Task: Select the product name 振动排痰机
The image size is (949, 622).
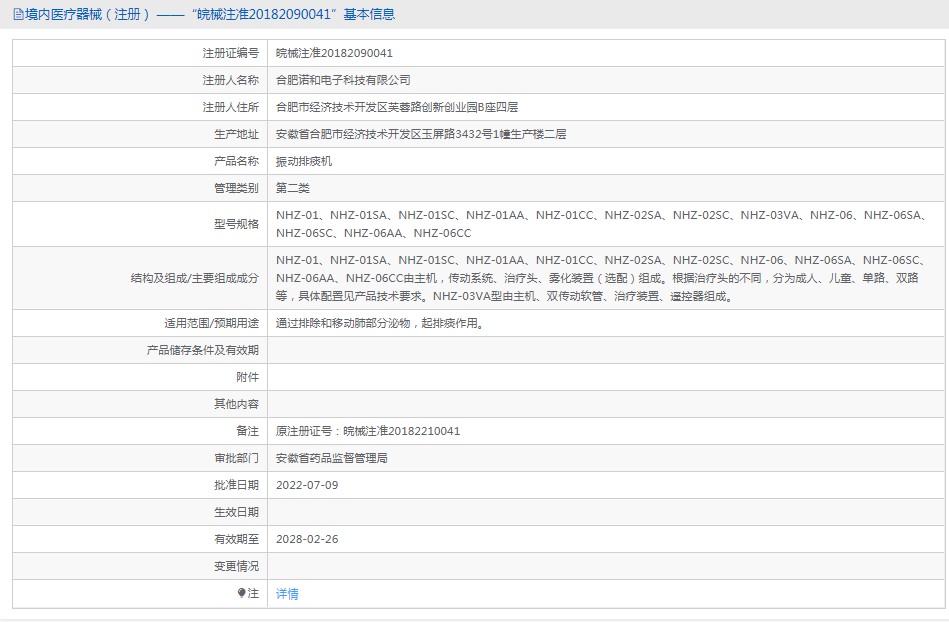Action: [304, 161]
